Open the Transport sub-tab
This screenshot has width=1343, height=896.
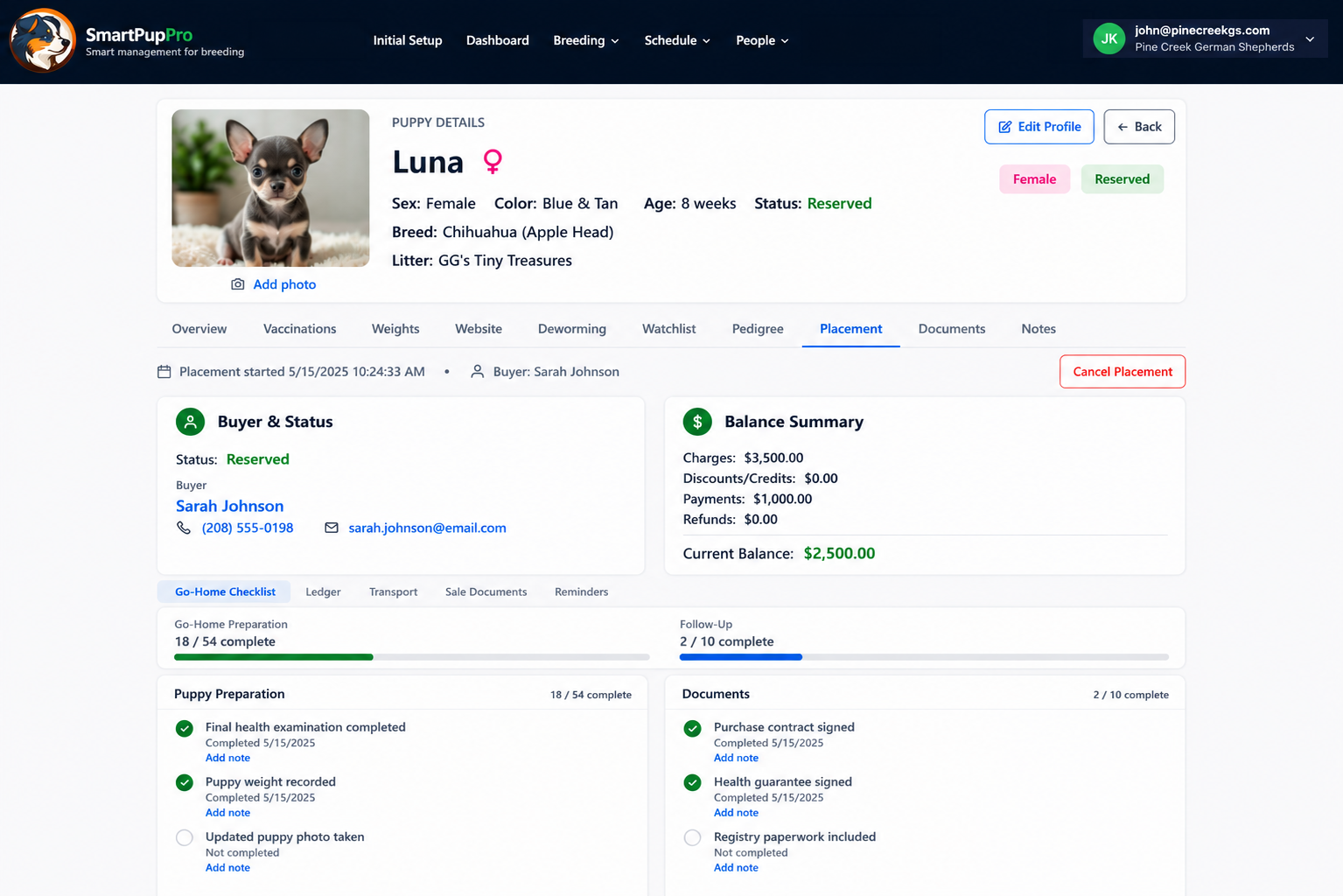(394, 592)
